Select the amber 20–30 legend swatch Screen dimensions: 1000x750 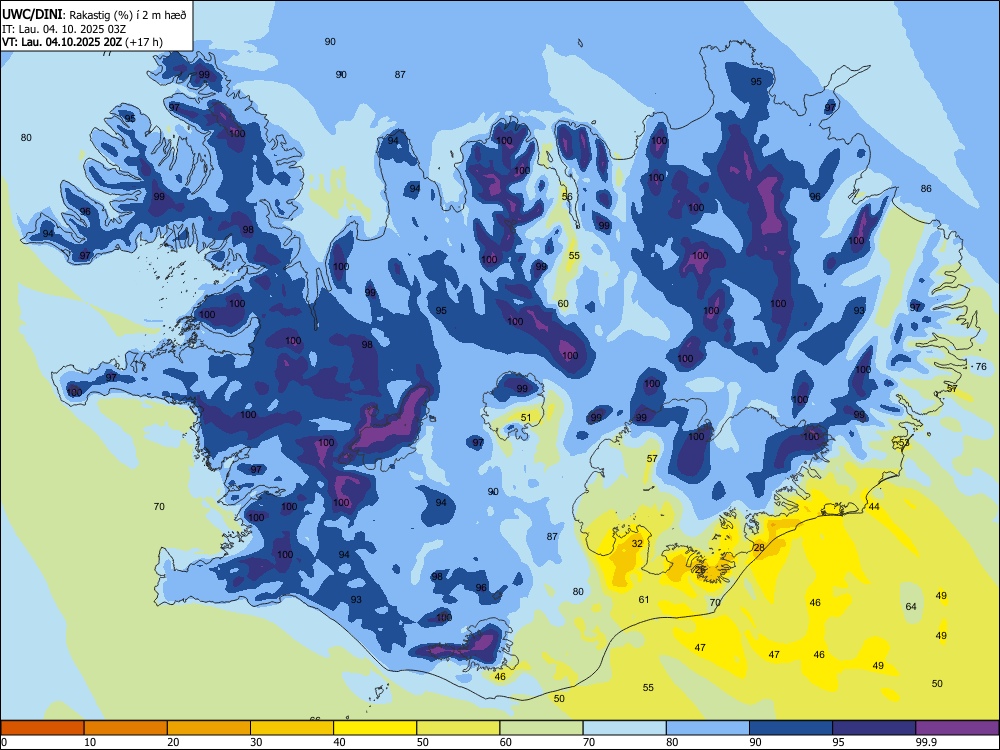pos(209,728)
